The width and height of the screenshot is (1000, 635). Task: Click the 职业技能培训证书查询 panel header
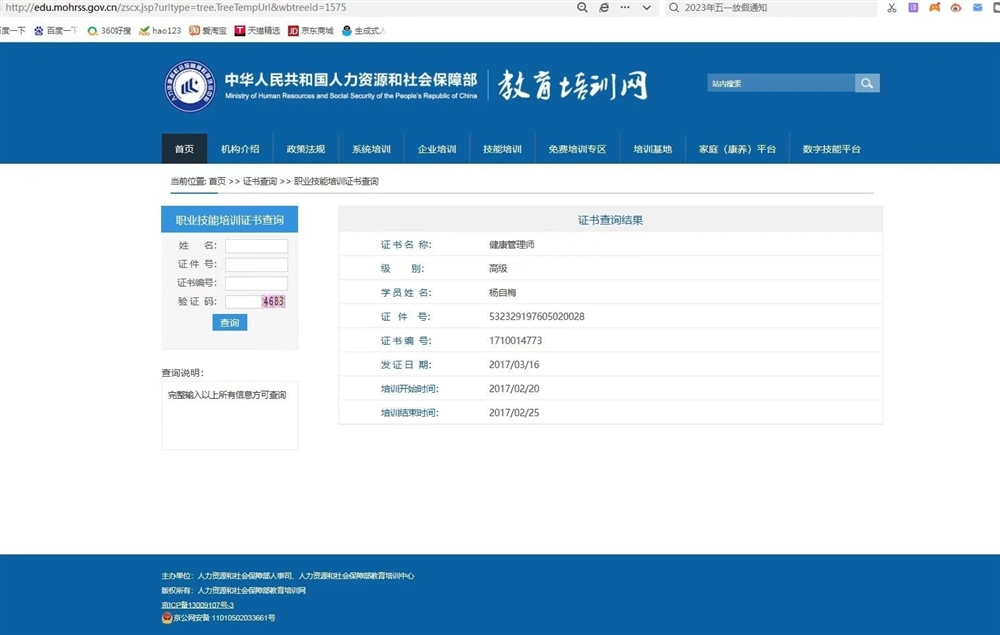point(230,219)
